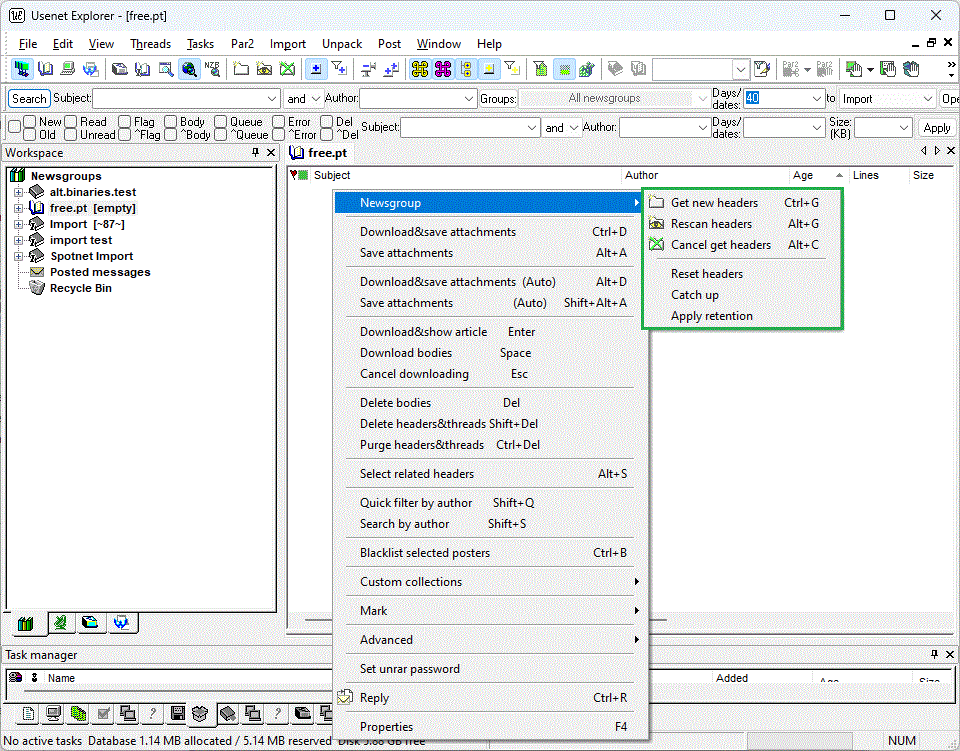Click the Cancel get headers icon

point(656,245)
